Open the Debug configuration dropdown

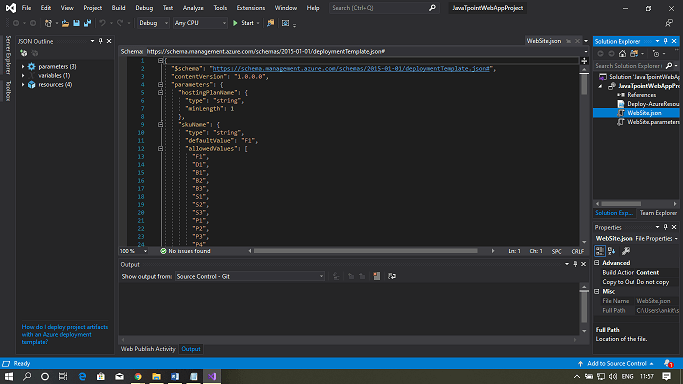point(153,23)
